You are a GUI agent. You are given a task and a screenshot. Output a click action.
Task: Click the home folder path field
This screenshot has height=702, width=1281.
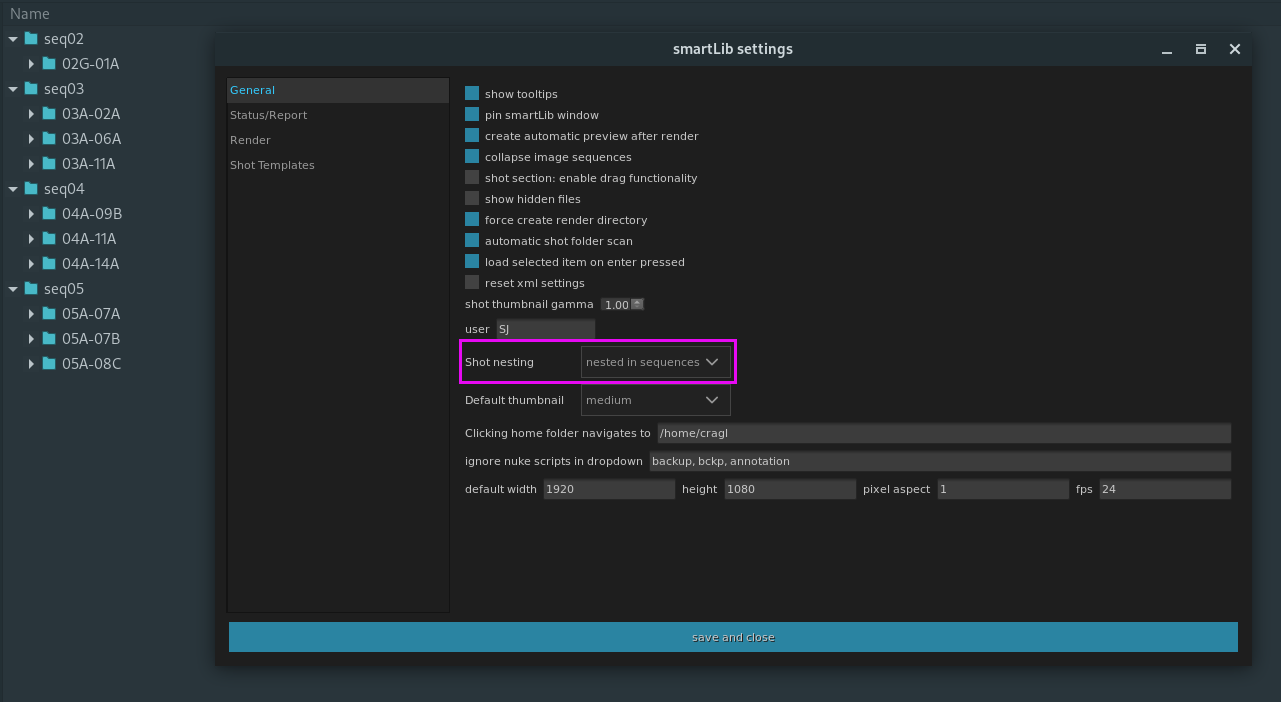943,433
